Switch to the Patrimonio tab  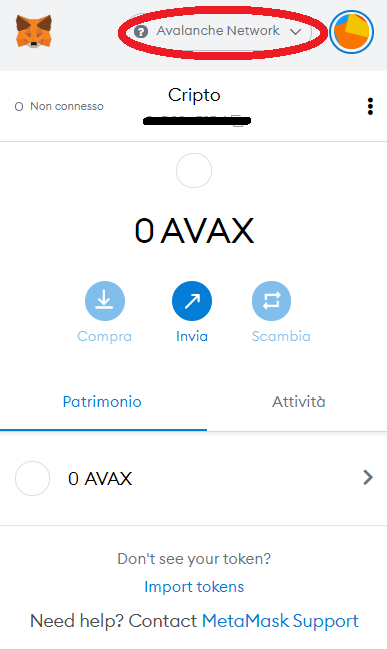(x=102, y=402)
